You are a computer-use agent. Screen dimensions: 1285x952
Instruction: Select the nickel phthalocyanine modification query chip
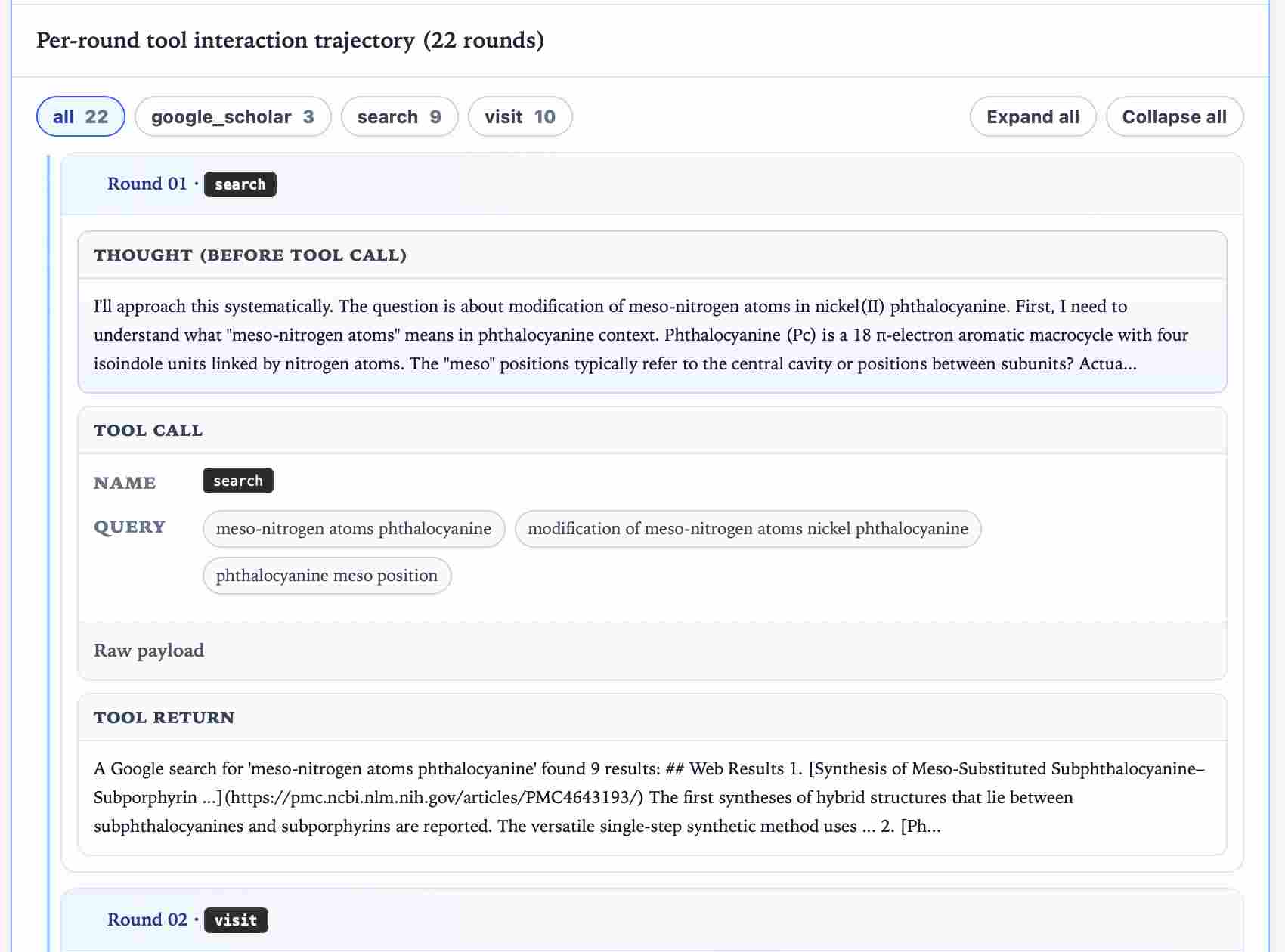coord(748,529)
